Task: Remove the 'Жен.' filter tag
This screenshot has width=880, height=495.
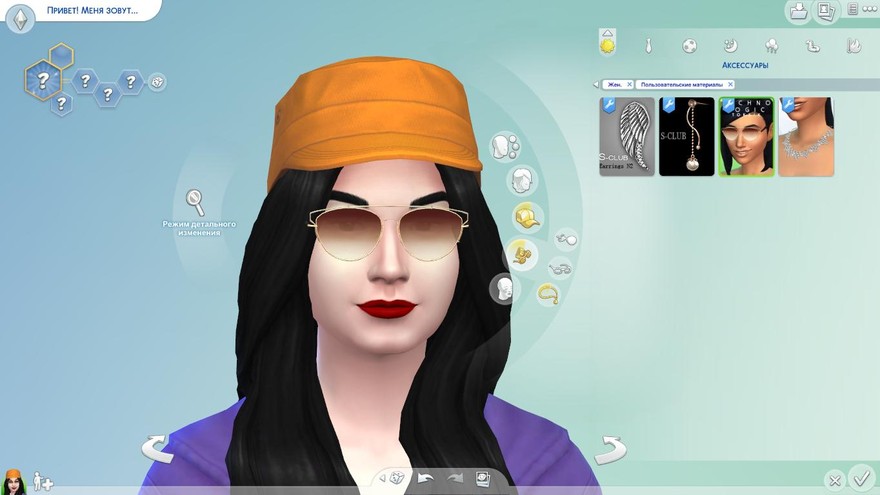Action: coord(629,84)
